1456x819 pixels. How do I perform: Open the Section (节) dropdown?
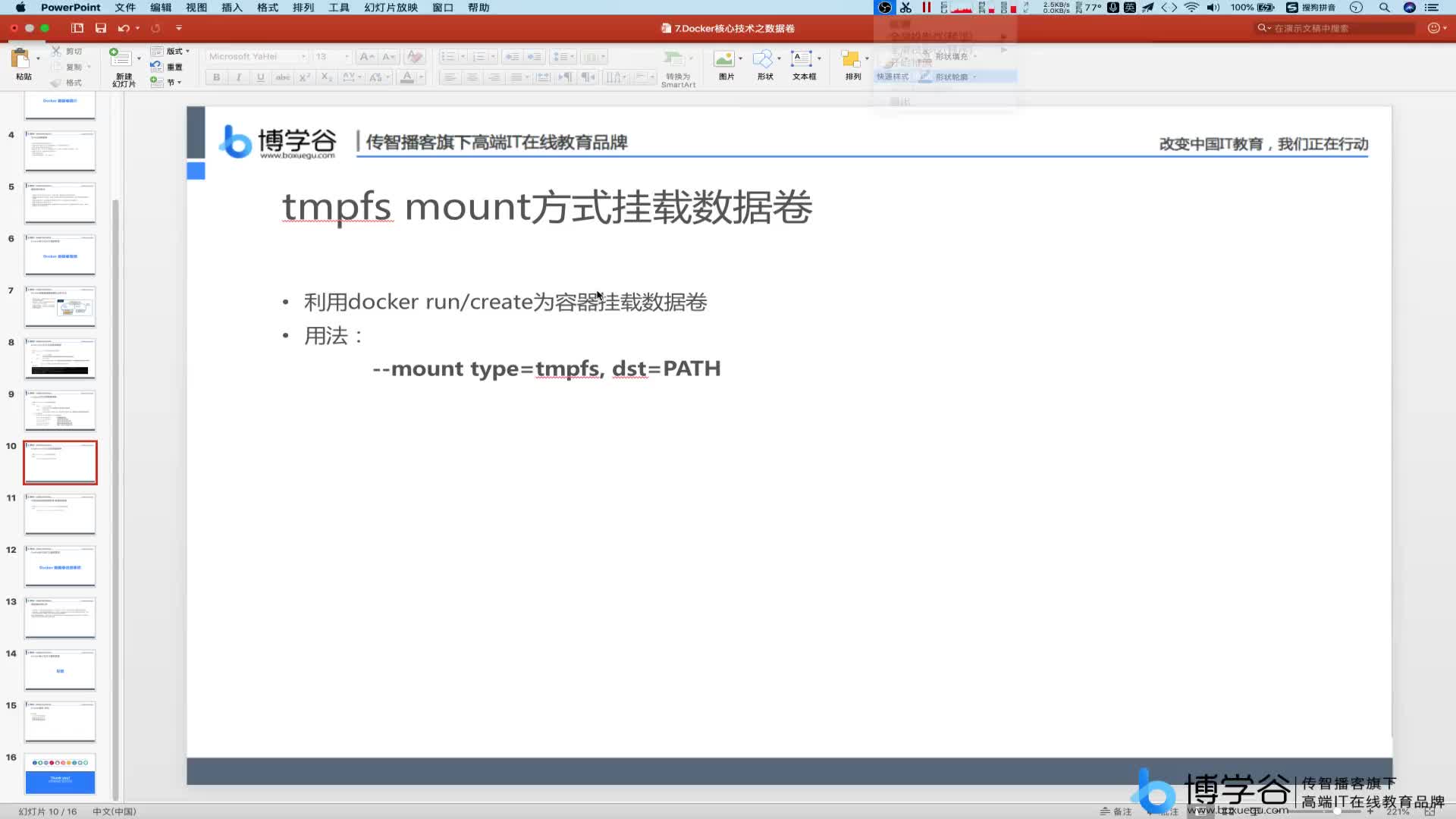coord(167,82)
